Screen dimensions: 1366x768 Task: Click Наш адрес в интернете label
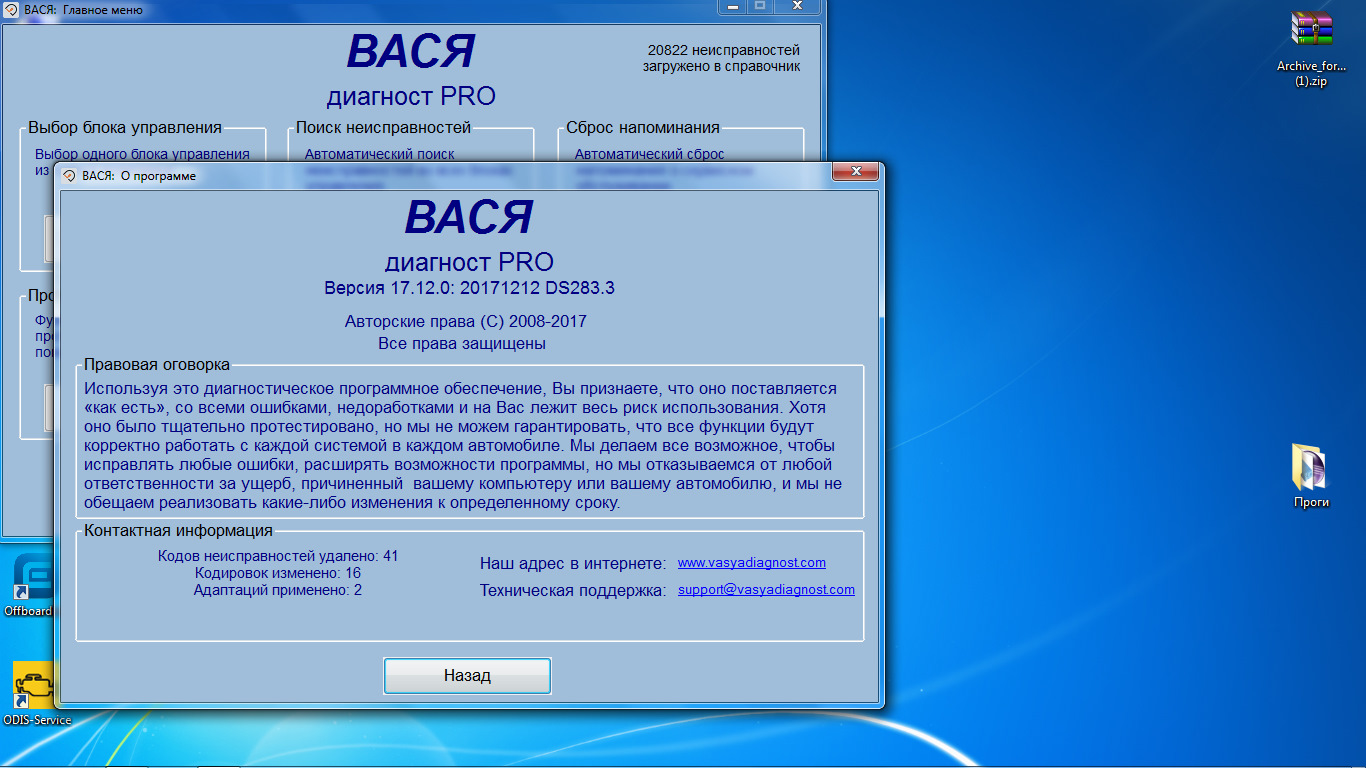pos(573,564)
